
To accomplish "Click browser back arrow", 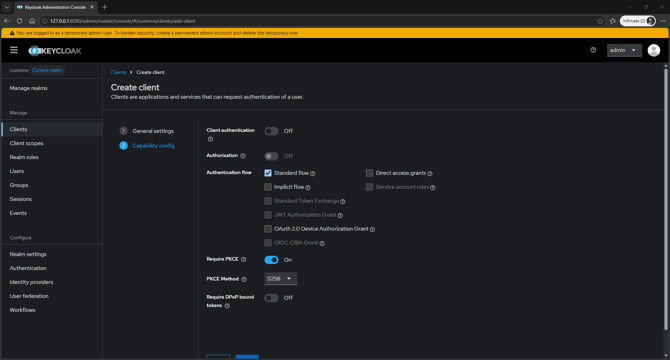I will coord(7,21).
